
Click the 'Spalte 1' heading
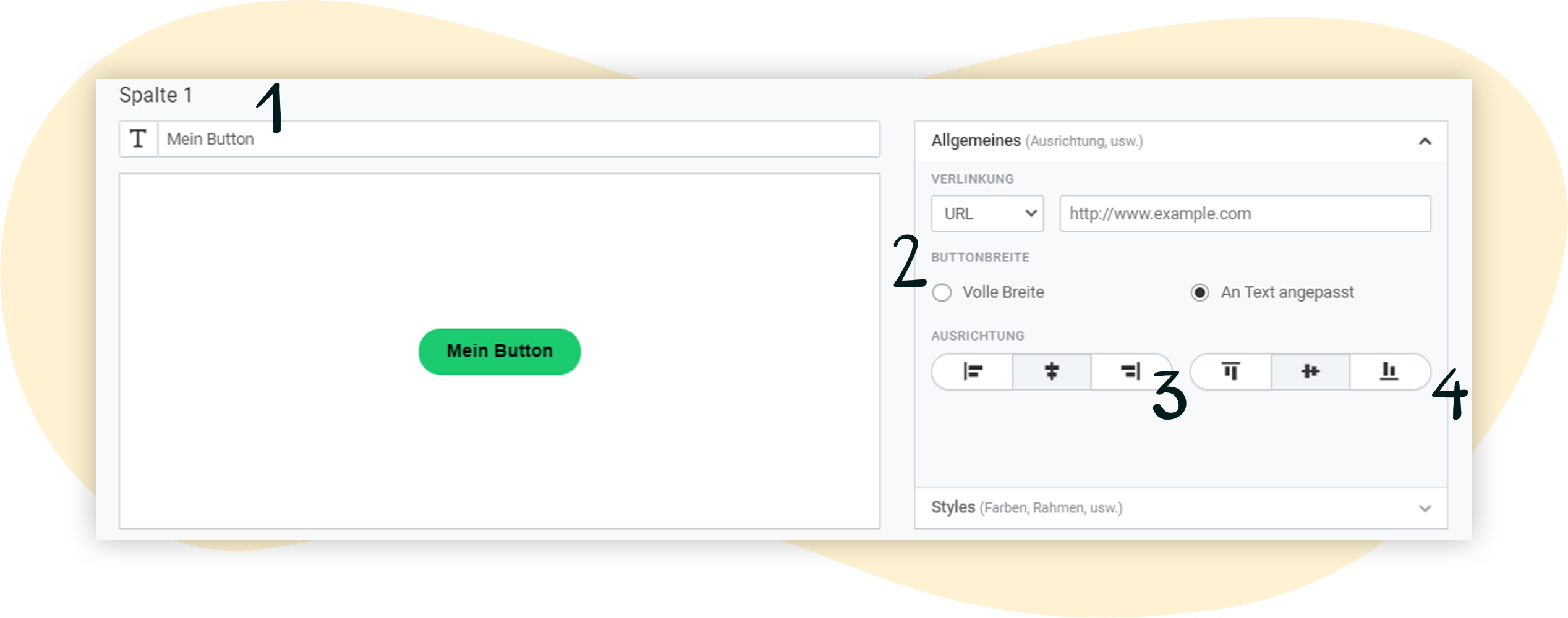coord(156,95)
